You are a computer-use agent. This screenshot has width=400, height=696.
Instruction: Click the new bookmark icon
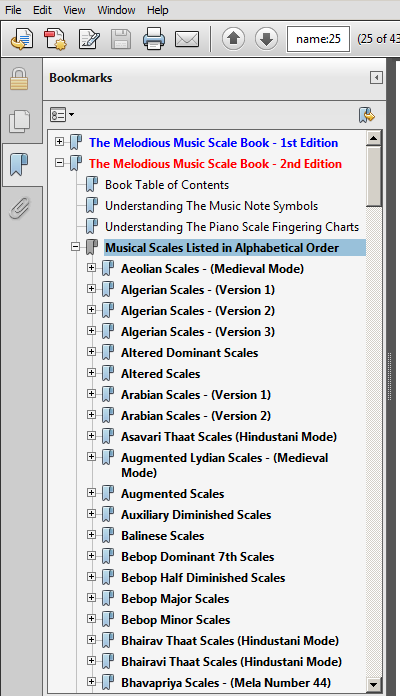(367, 115)
